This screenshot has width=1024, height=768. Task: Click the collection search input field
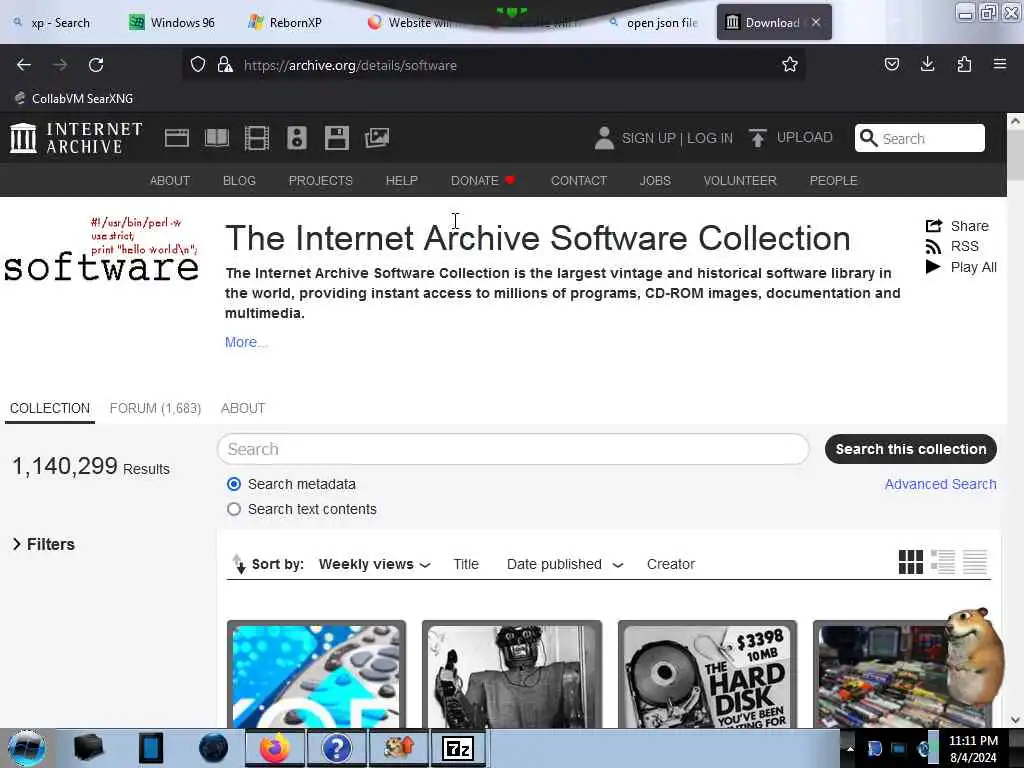click(x=513, y=449)
